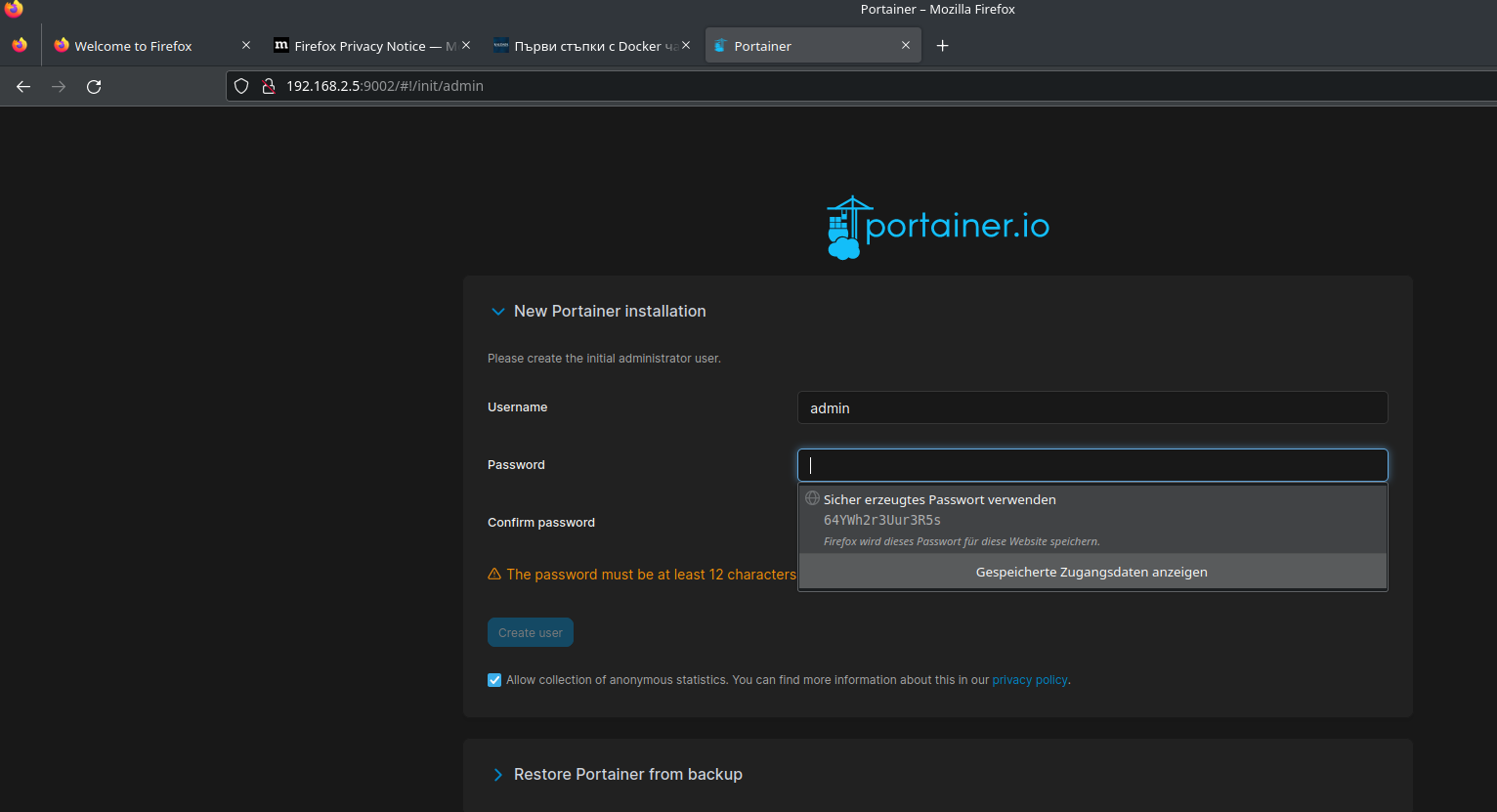Click the Username label
This screenshot has height=812, width=1497.
tap(518, 407)
